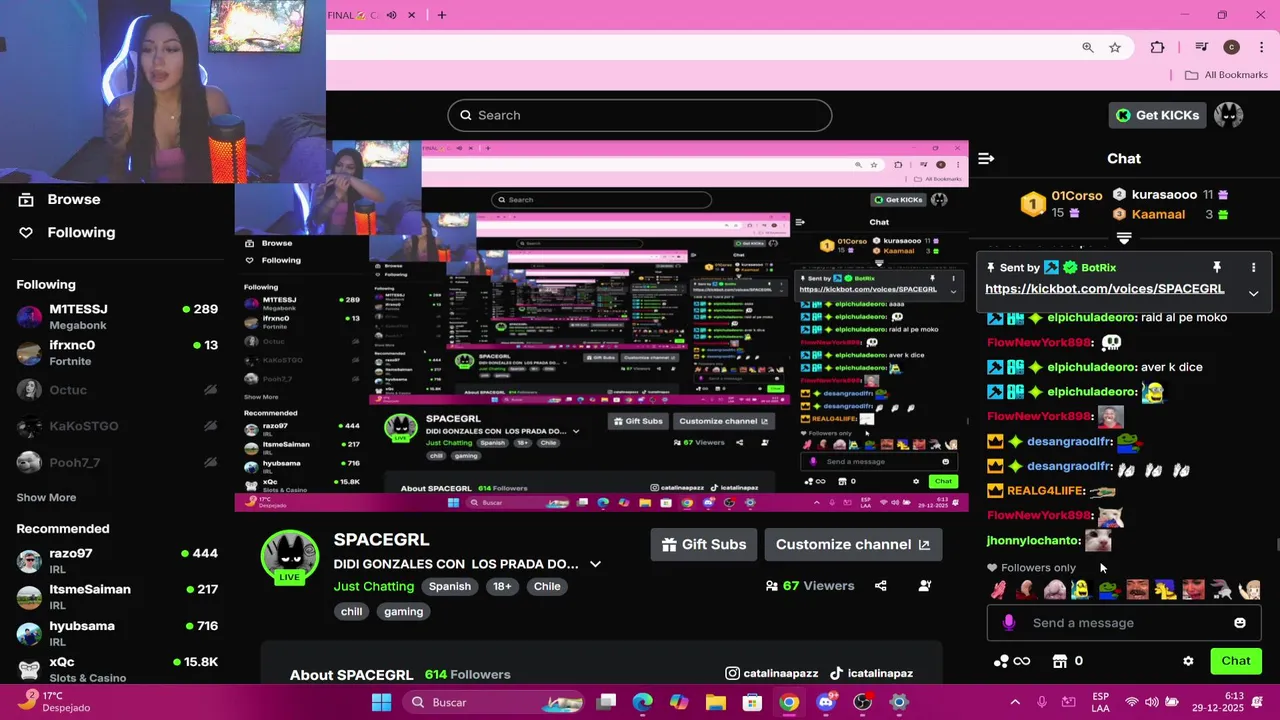The image size is (1280, 720).
Task: Open the TikTok icatalinapaz link
Action: [871, 674]
